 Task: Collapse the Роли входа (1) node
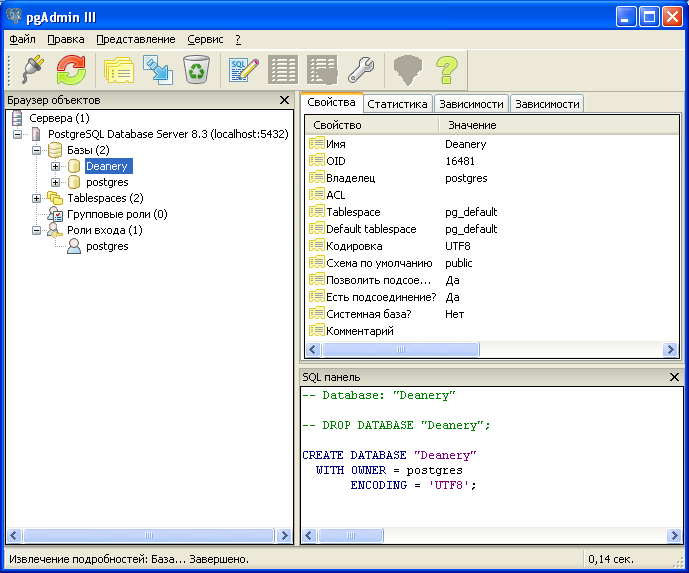36,230
